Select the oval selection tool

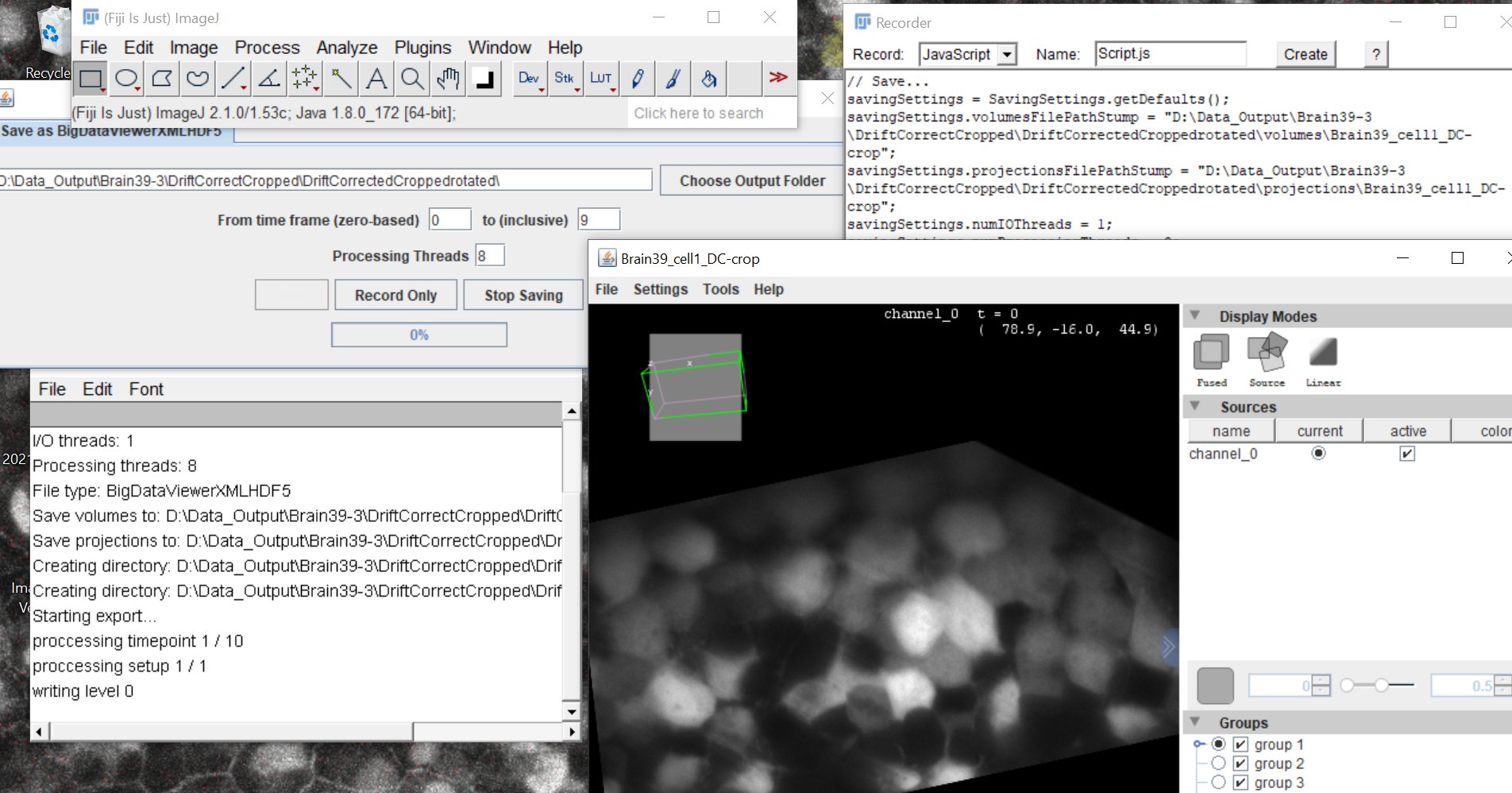pos(126,78)
